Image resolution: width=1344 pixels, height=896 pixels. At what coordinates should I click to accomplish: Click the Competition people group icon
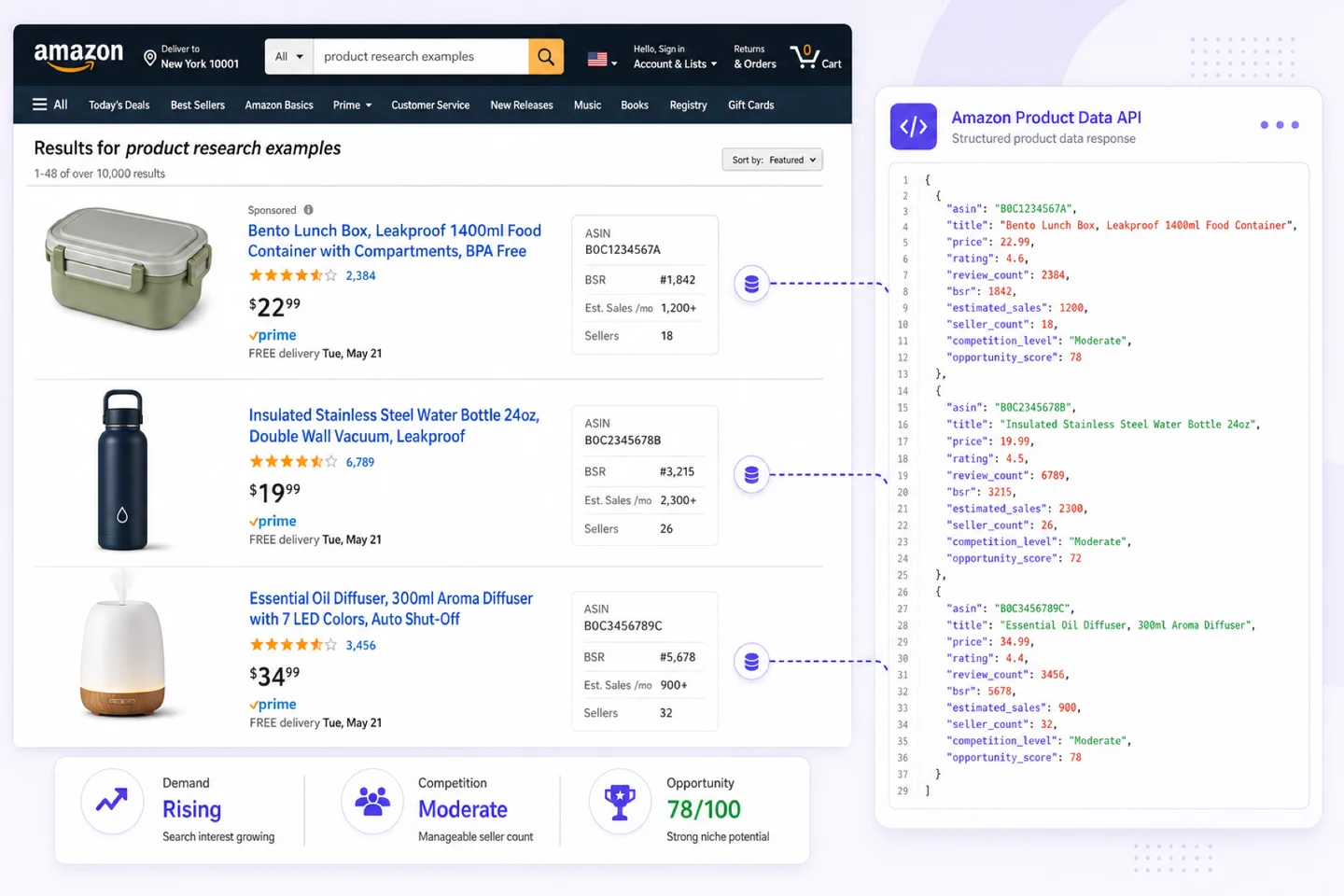tap(372, 801)
